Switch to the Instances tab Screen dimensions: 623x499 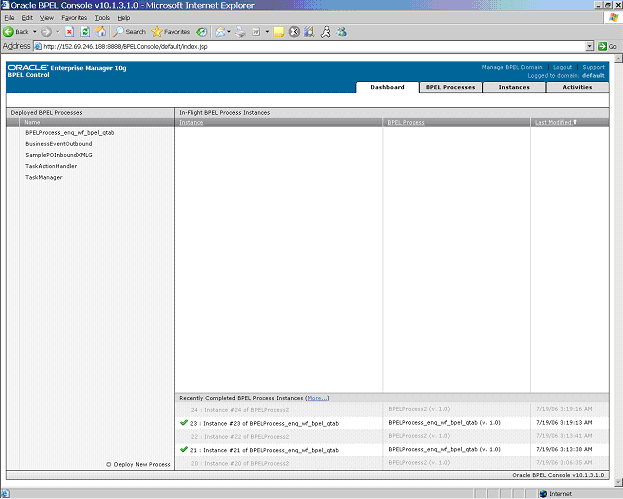coord(514,87)
